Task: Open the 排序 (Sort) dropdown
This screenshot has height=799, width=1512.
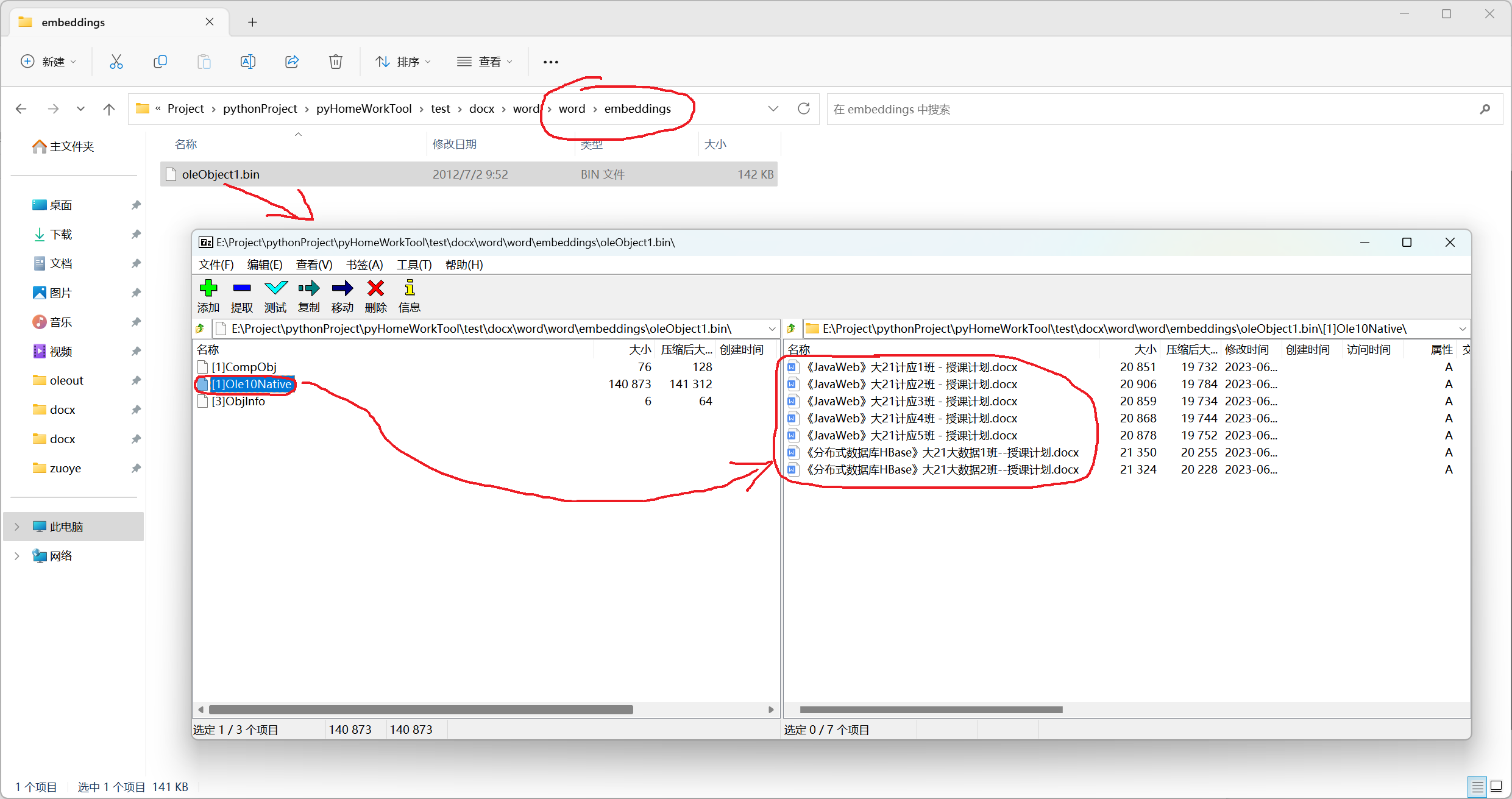Action: coord(403,62)
